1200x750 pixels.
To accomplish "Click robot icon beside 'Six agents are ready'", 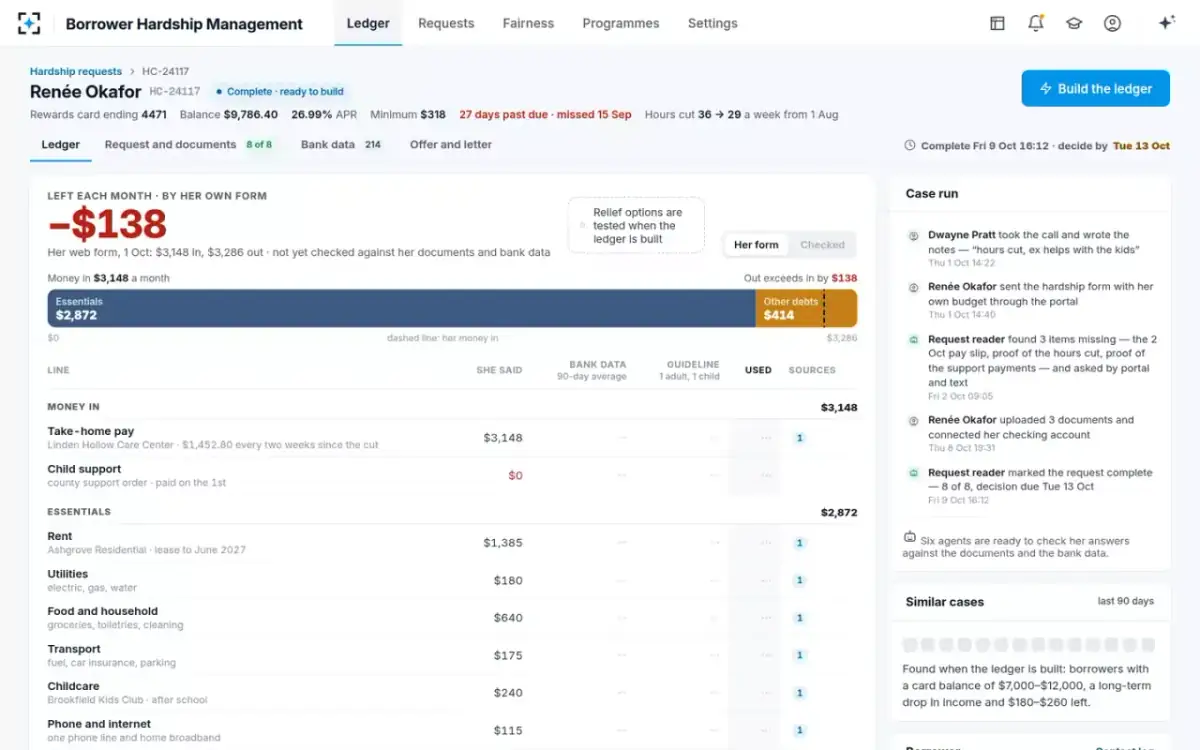I will tap(910, 537).
